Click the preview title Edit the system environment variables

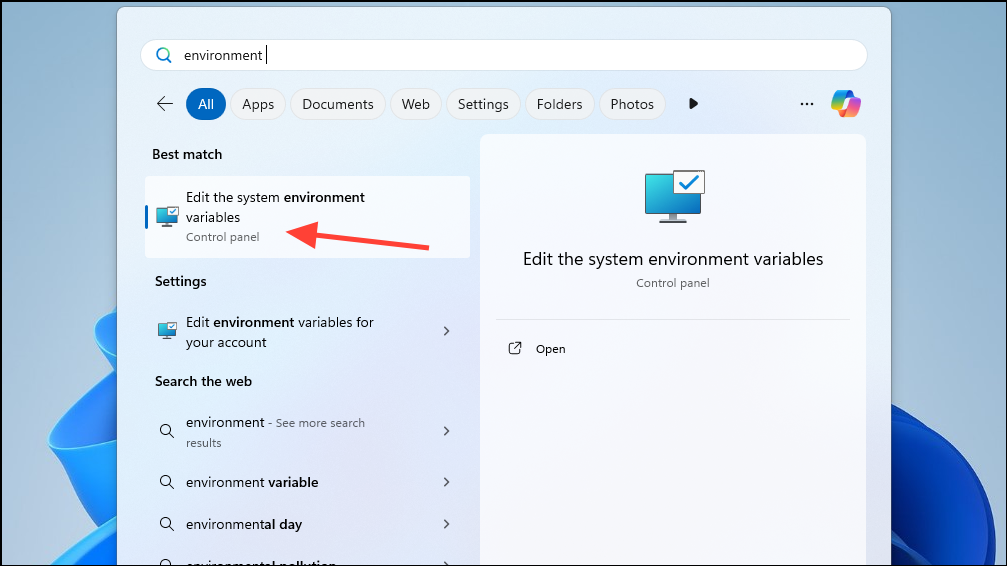[673, 259]
